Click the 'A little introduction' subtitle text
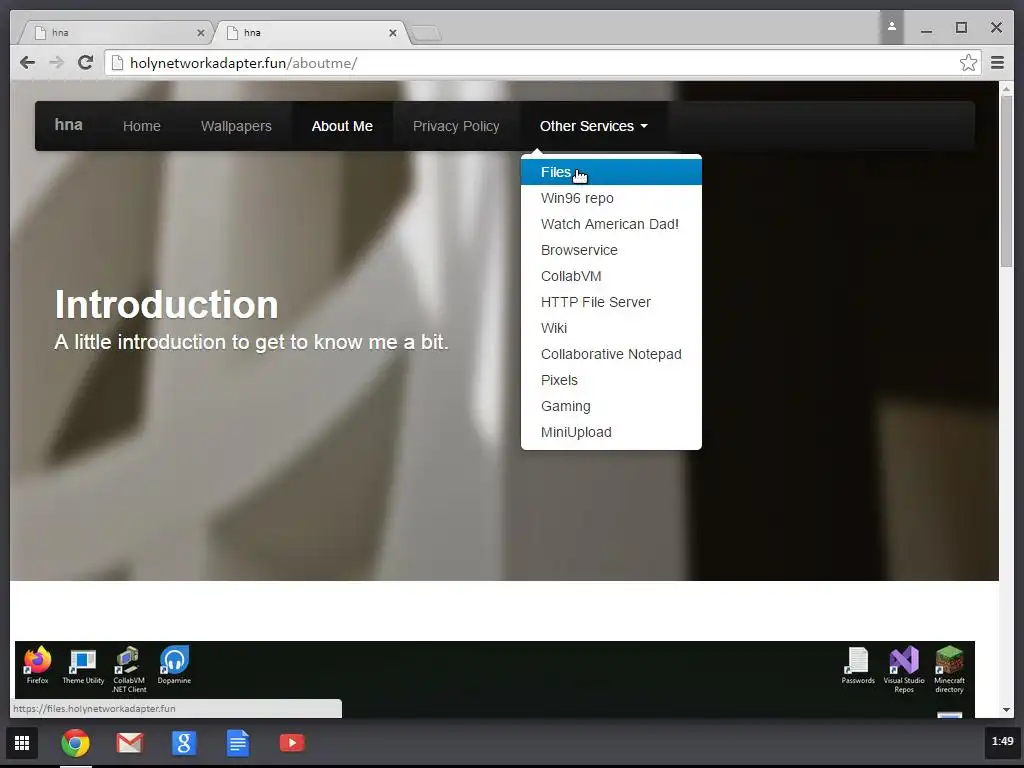The height and width of the screenshot is (768, 1024). 251,342
